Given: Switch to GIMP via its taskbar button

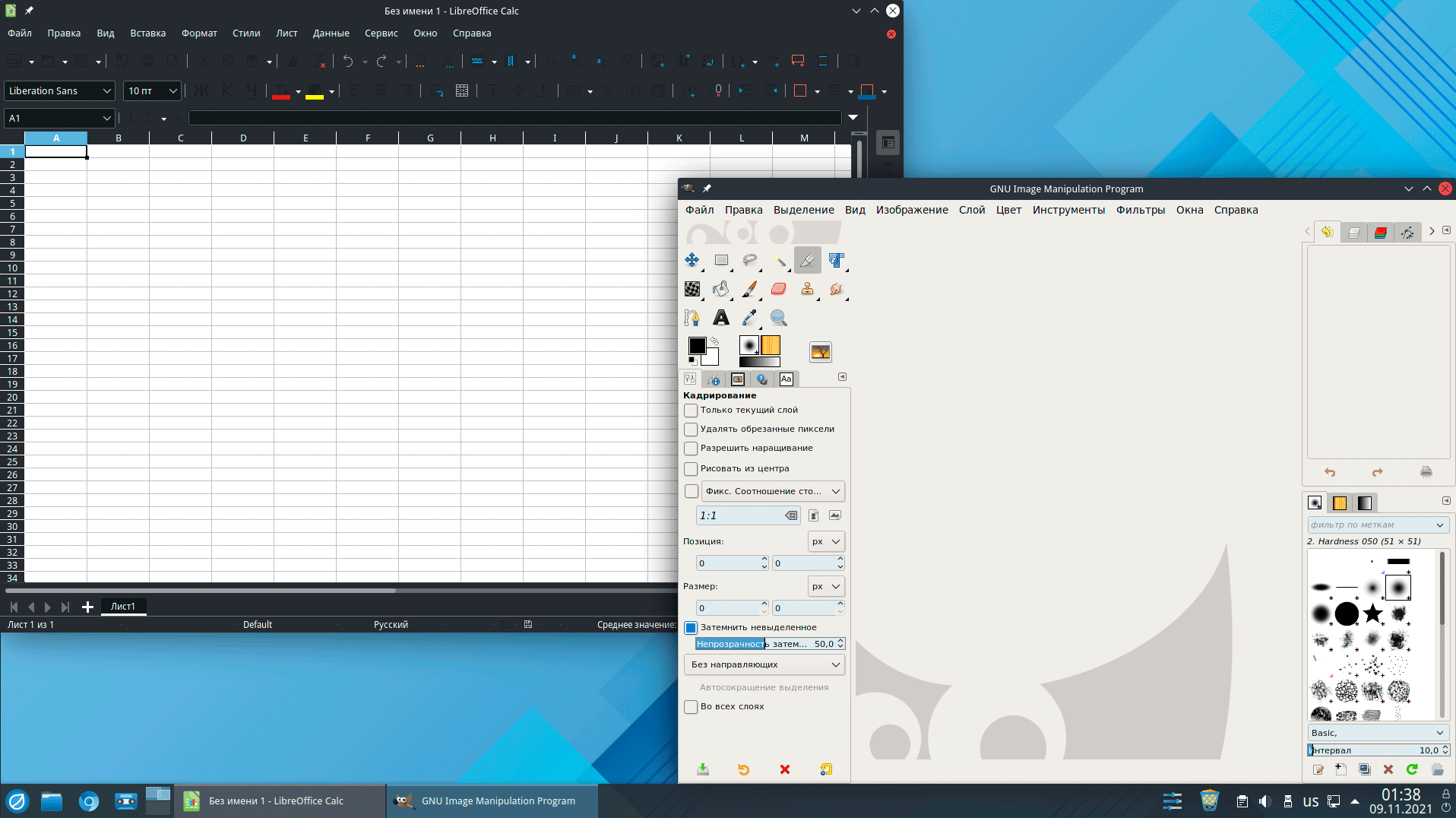Looking at the screenshot, I should coord(492,801).
